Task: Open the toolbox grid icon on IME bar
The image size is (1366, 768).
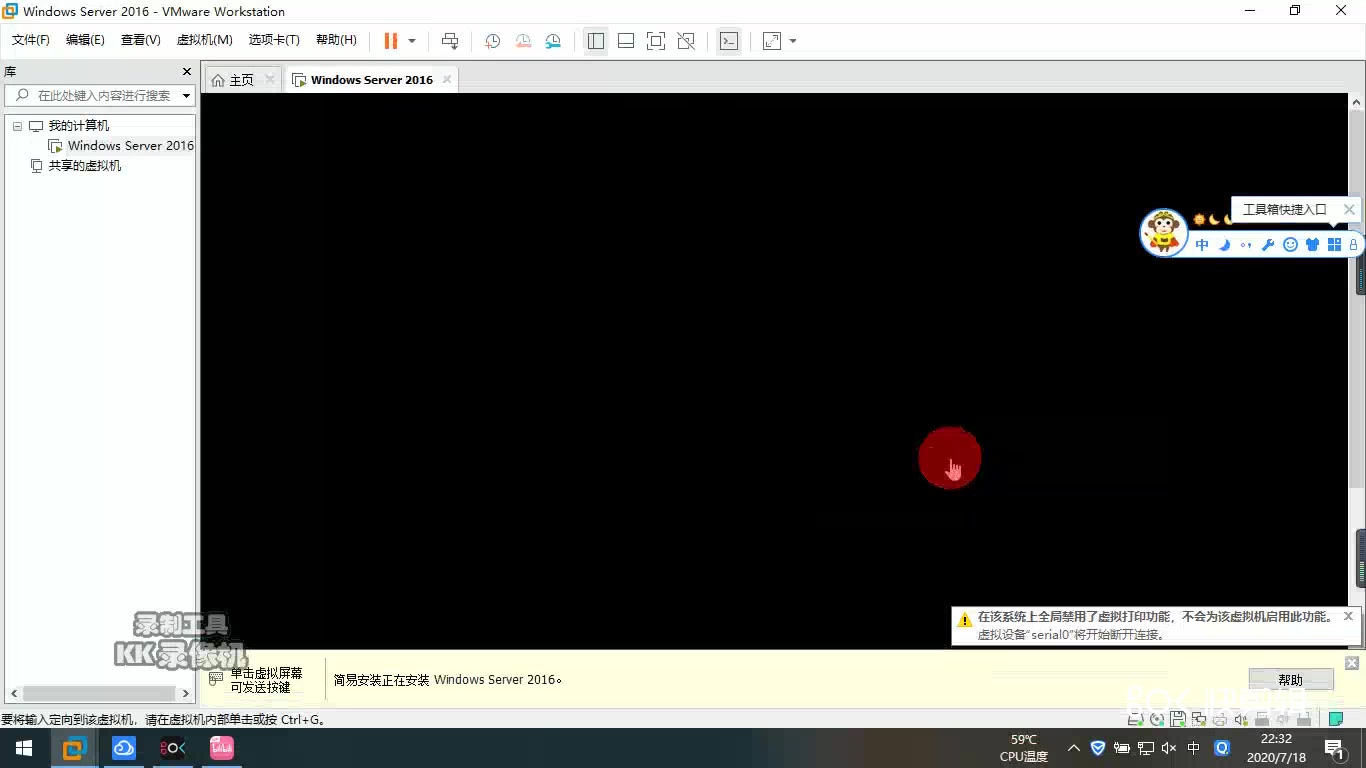Action: [1334, 245]
